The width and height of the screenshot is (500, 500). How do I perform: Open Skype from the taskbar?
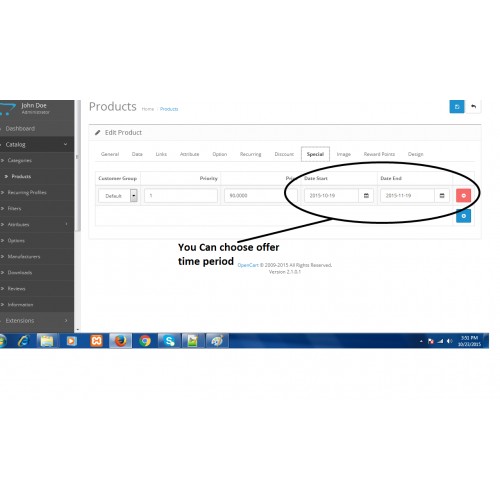169,341
